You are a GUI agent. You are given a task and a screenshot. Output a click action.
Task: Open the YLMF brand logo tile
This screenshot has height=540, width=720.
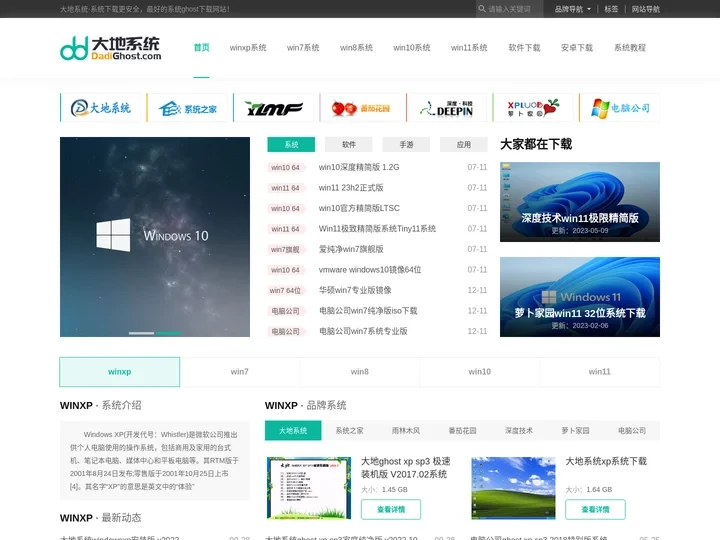[274, 108]
